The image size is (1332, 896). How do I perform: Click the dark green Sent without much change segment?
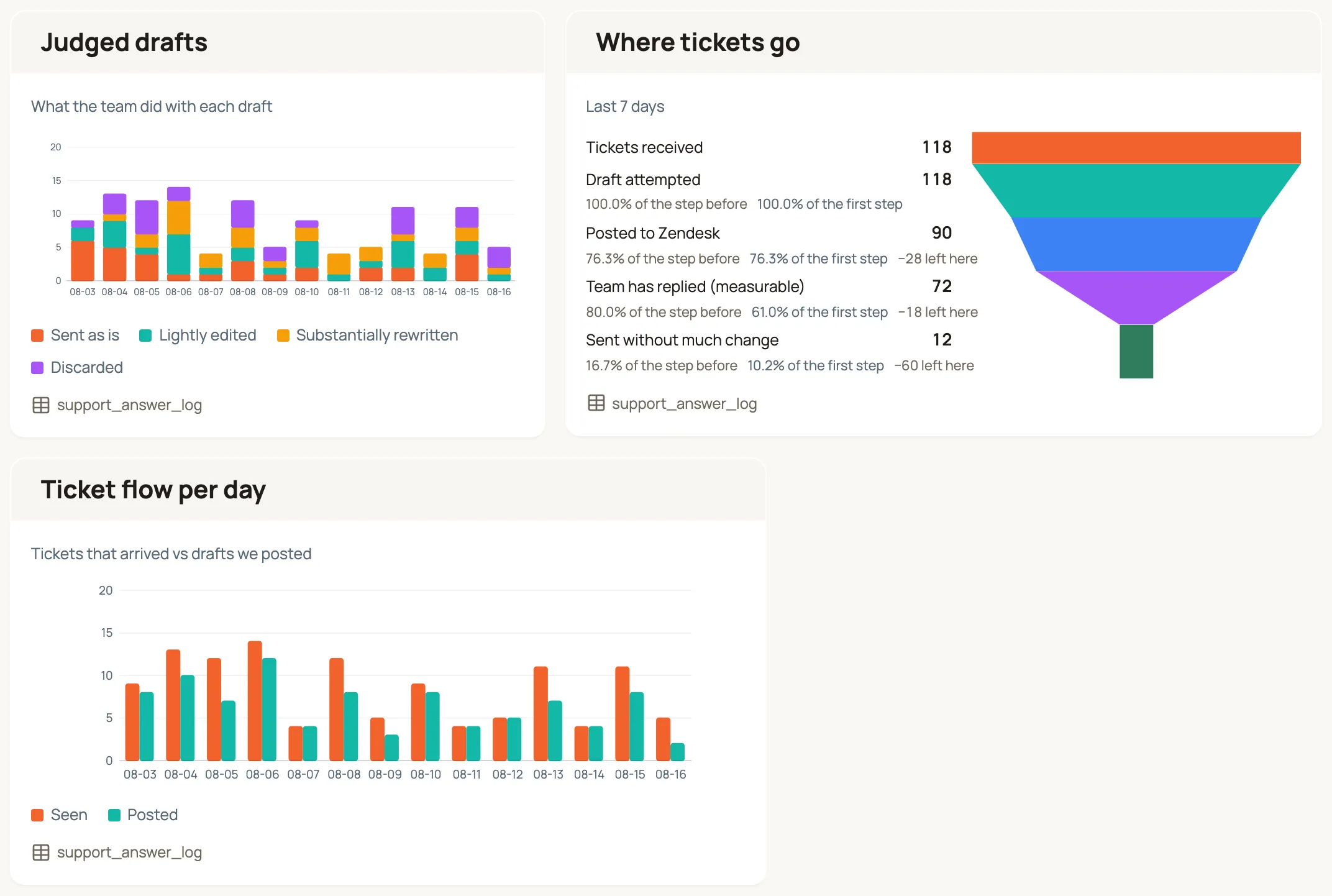point(1136,351)
